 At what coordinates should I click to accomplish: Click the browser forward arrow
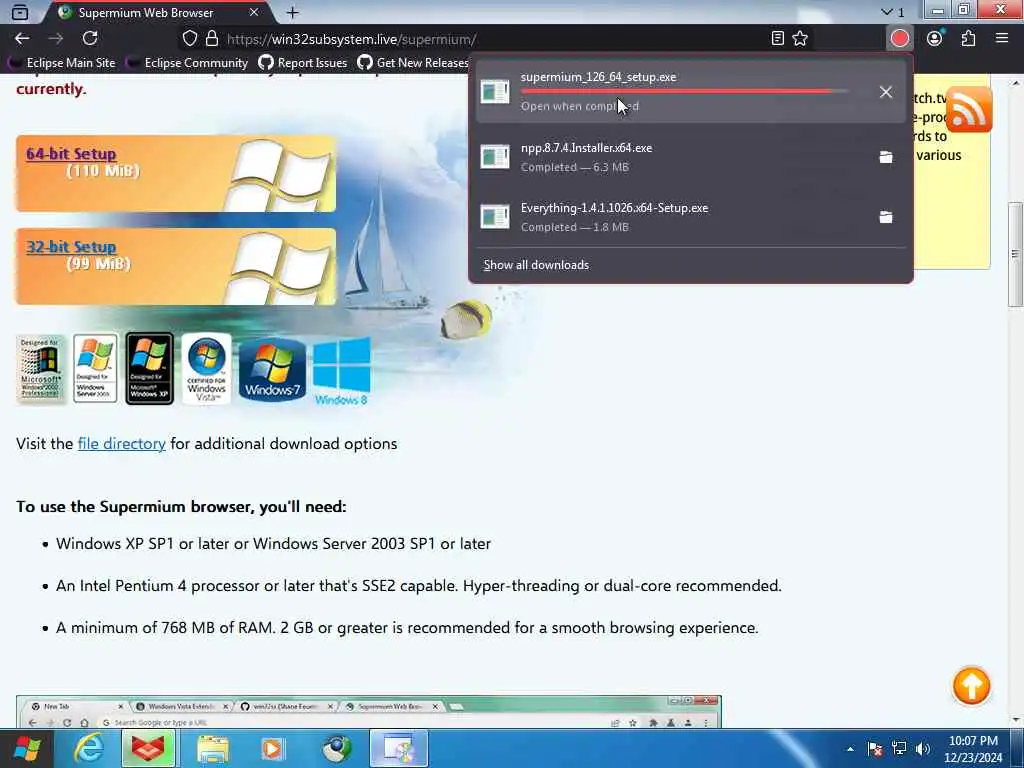pyautogui.click(x=56, y=39)
